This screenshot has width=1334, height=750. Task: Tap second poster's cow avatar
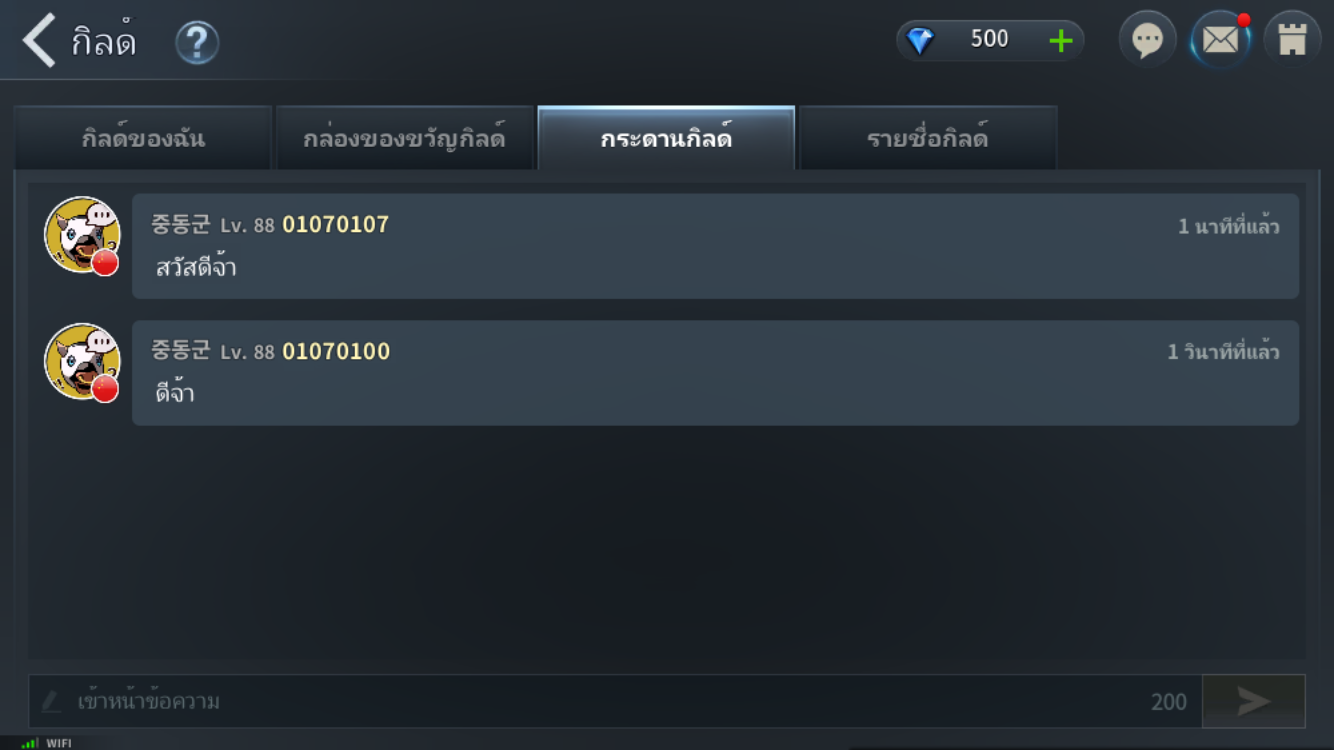(x=82, y=362)
